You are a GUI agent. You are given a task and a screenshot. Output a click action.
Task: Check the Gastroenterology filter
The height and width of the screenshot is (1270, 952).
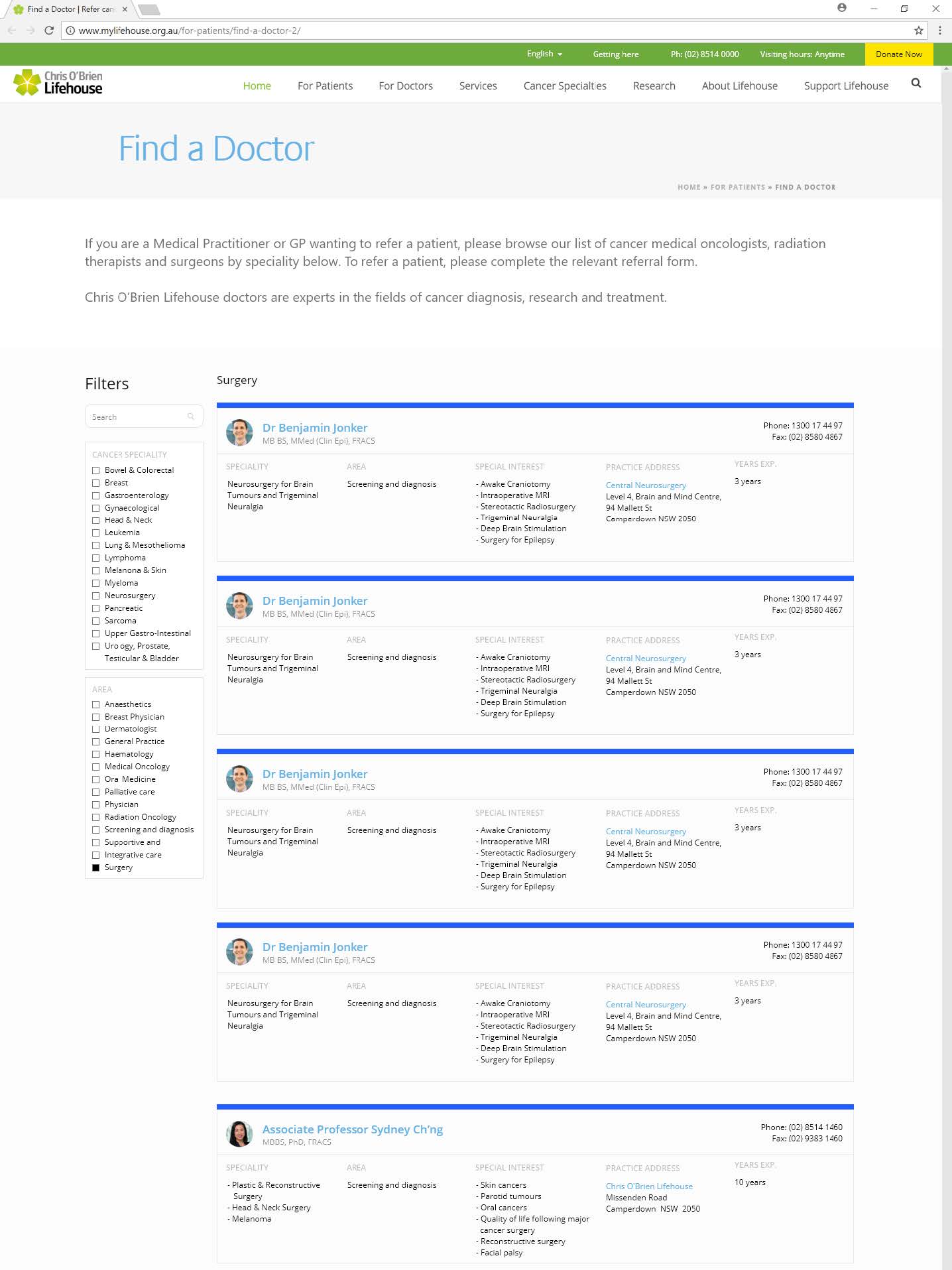95,495
